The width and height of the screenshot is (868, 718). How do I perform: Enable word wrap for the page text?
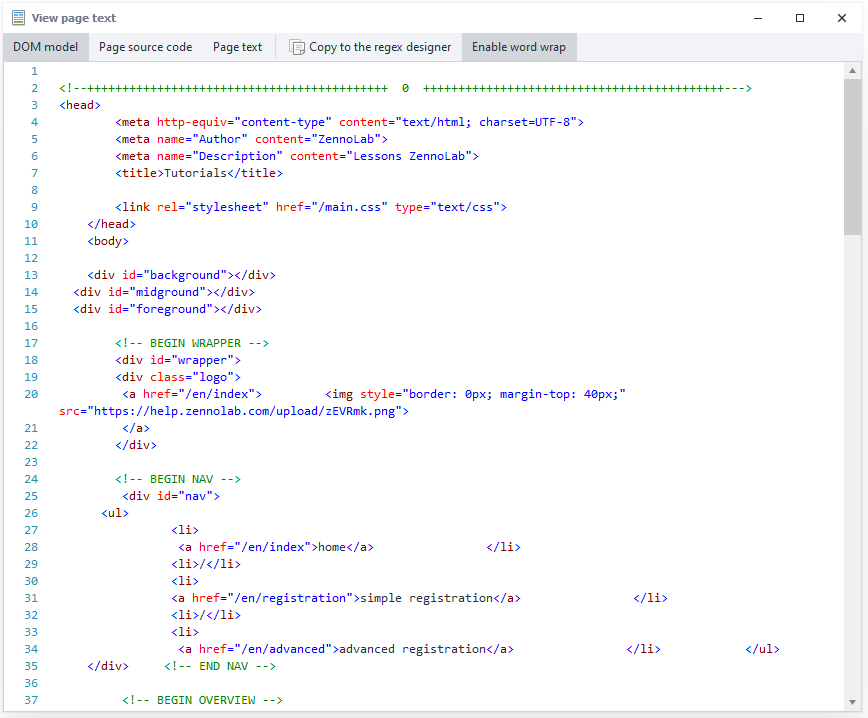point(518,46)
